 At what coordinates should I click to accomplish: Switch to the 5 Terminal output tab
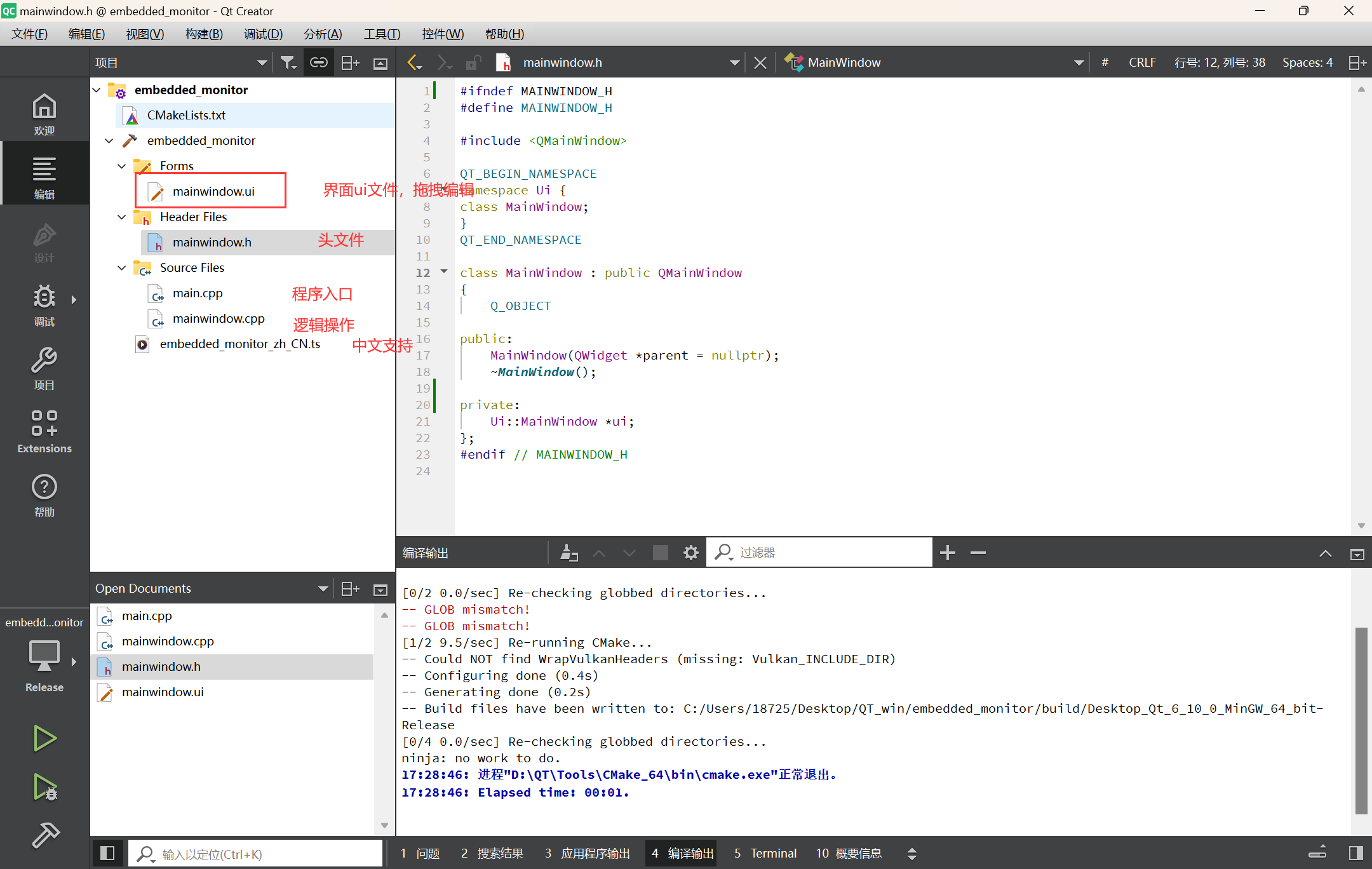click(x=765, y=853)
